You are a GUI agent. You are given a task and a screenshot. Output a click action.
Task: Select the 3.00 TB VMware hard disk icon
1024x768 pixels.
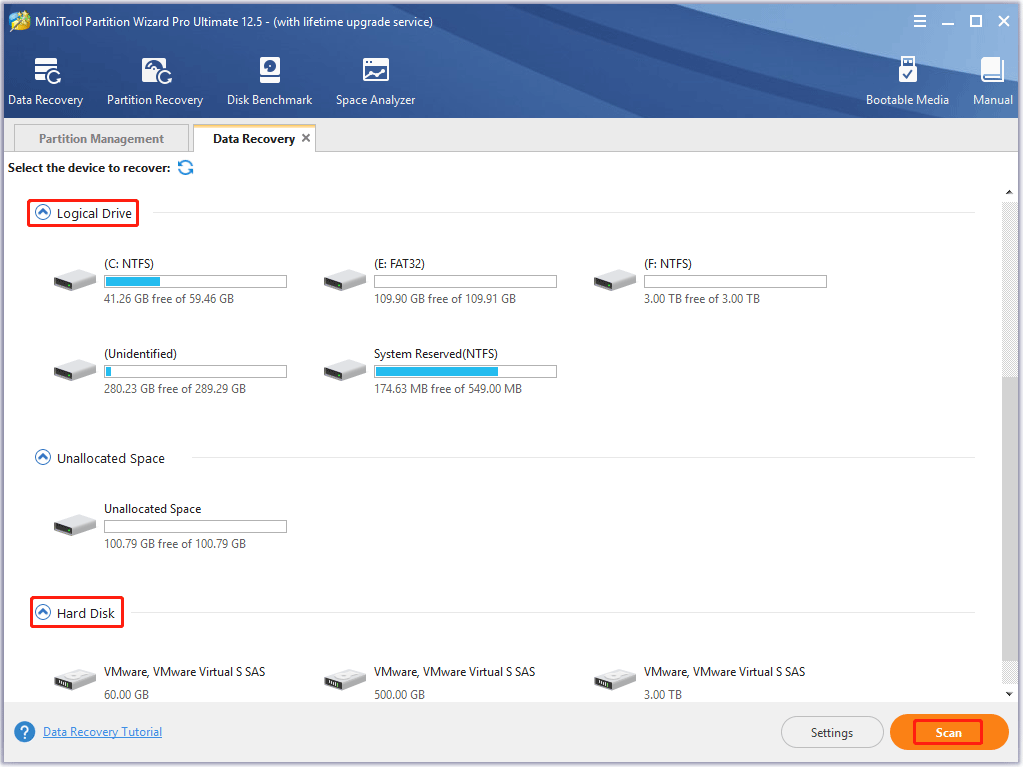coord(615,680)
